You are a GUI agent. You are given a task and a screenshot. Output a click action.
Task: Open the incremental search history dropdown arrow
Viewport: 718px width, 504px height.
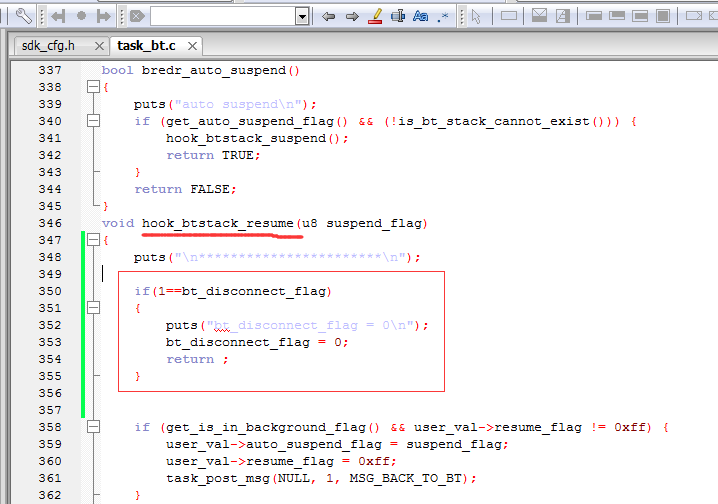[x=302, y=17]
